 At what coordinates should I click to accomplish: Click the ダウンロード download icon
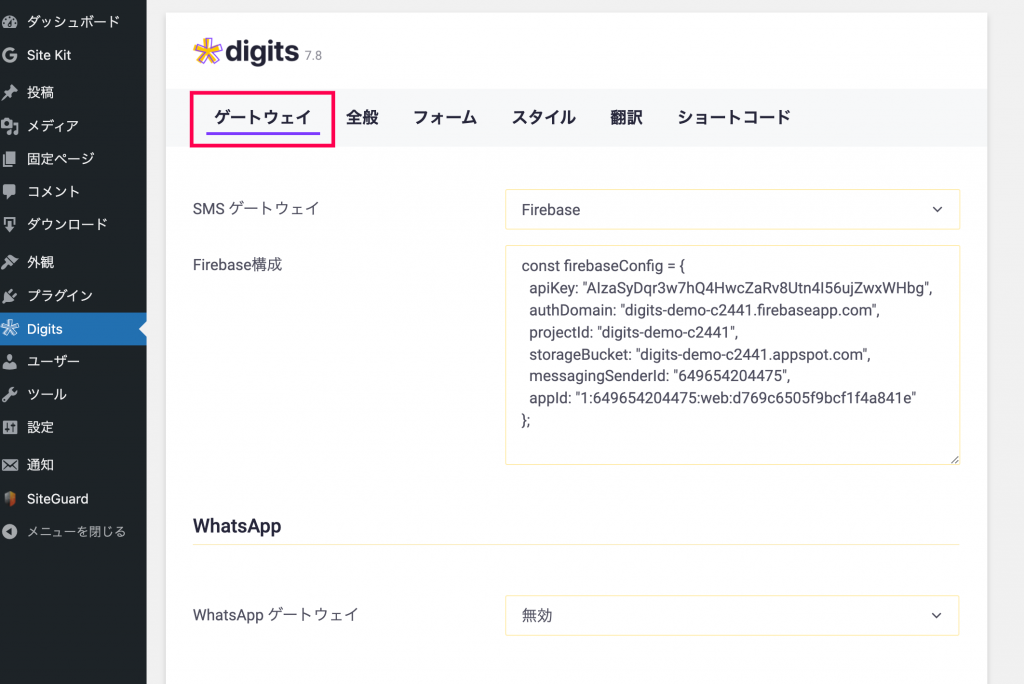coord(10,224)
